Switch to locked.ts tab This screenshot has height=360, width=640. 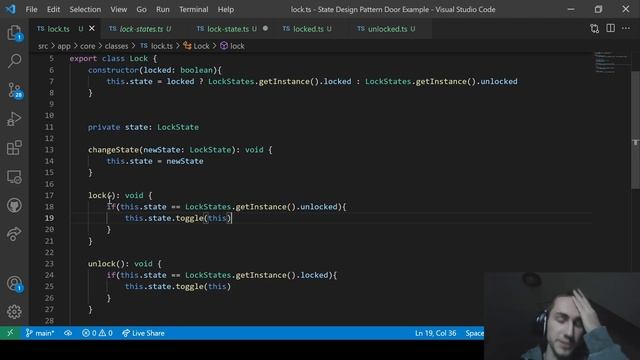(308, 29)
